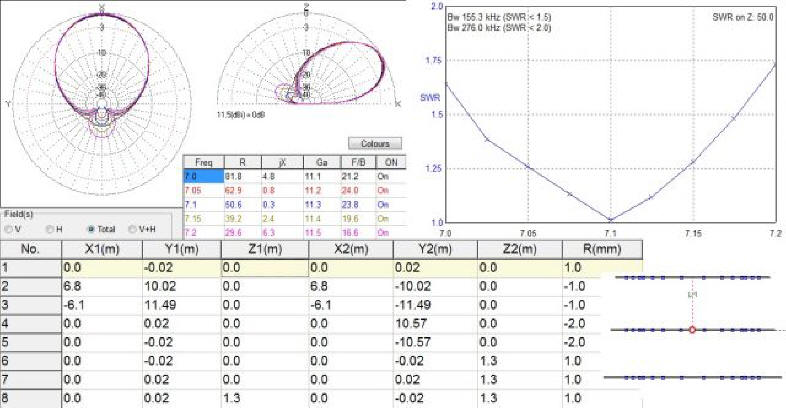Open the Colours button

375,143
